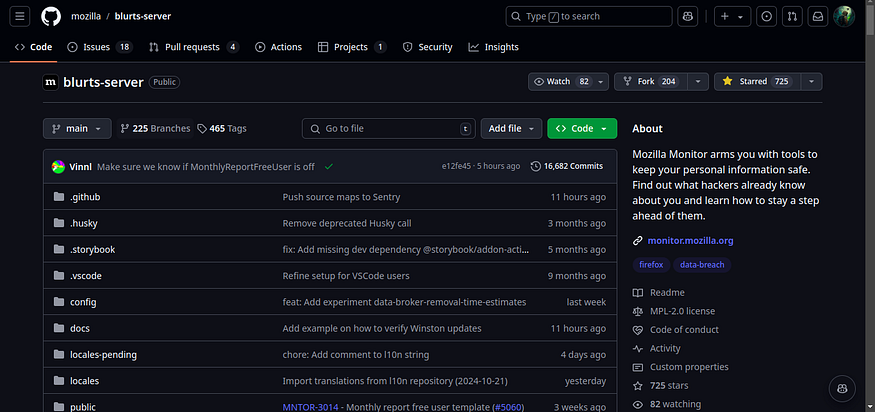Fork the repository with Fork button
The image size is (875, 412).
[651, 82]
